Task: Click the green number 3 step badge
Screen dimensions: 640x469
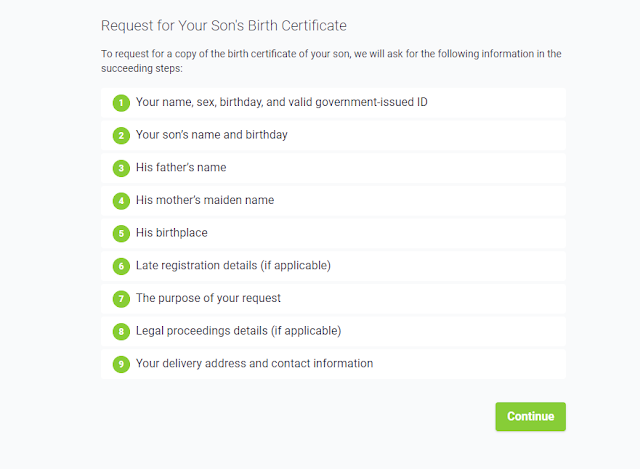Action: point(121,168)
